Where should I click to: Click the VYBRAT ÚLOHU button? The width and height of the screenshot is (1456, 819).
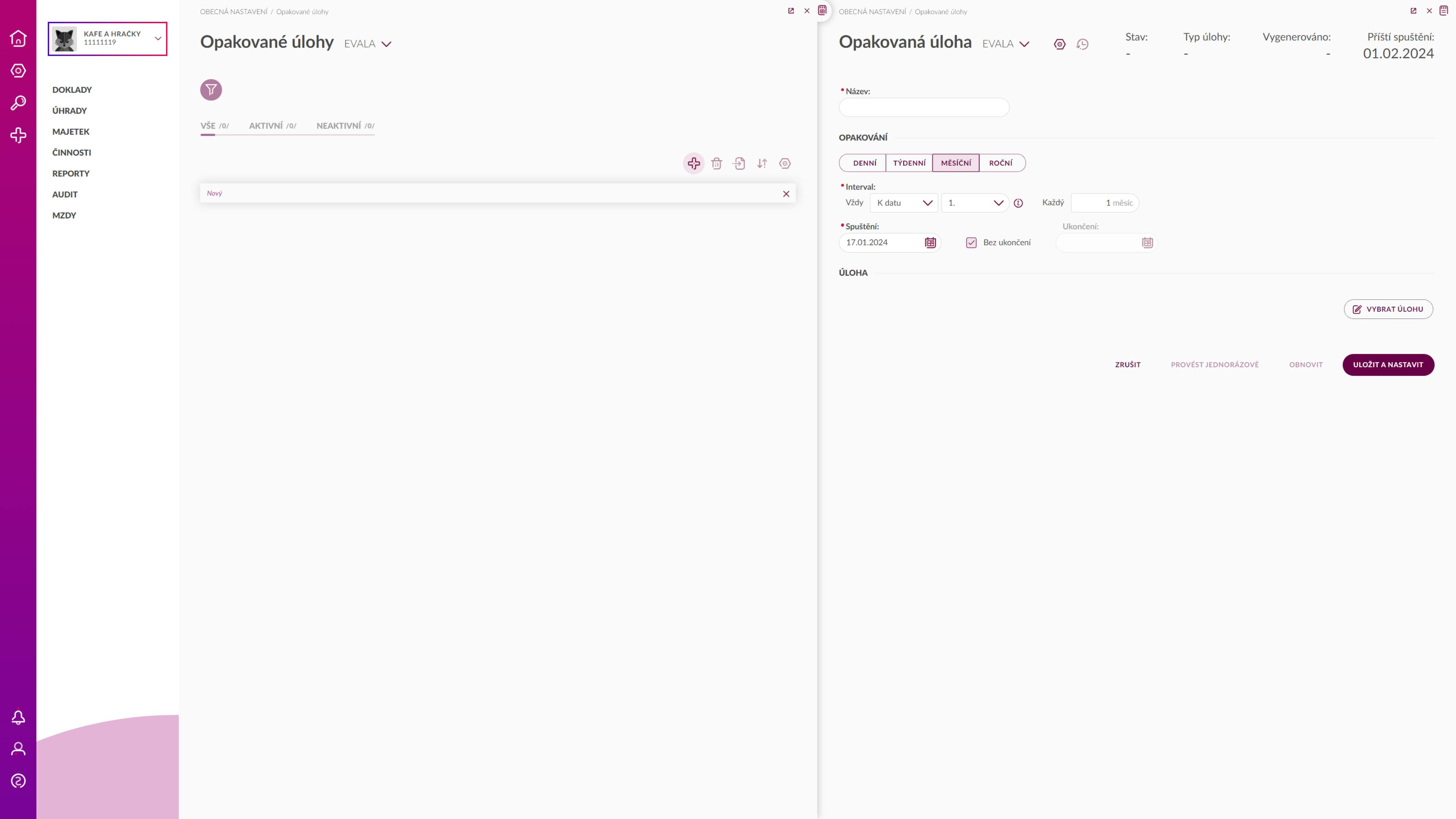click(1388, 309)
